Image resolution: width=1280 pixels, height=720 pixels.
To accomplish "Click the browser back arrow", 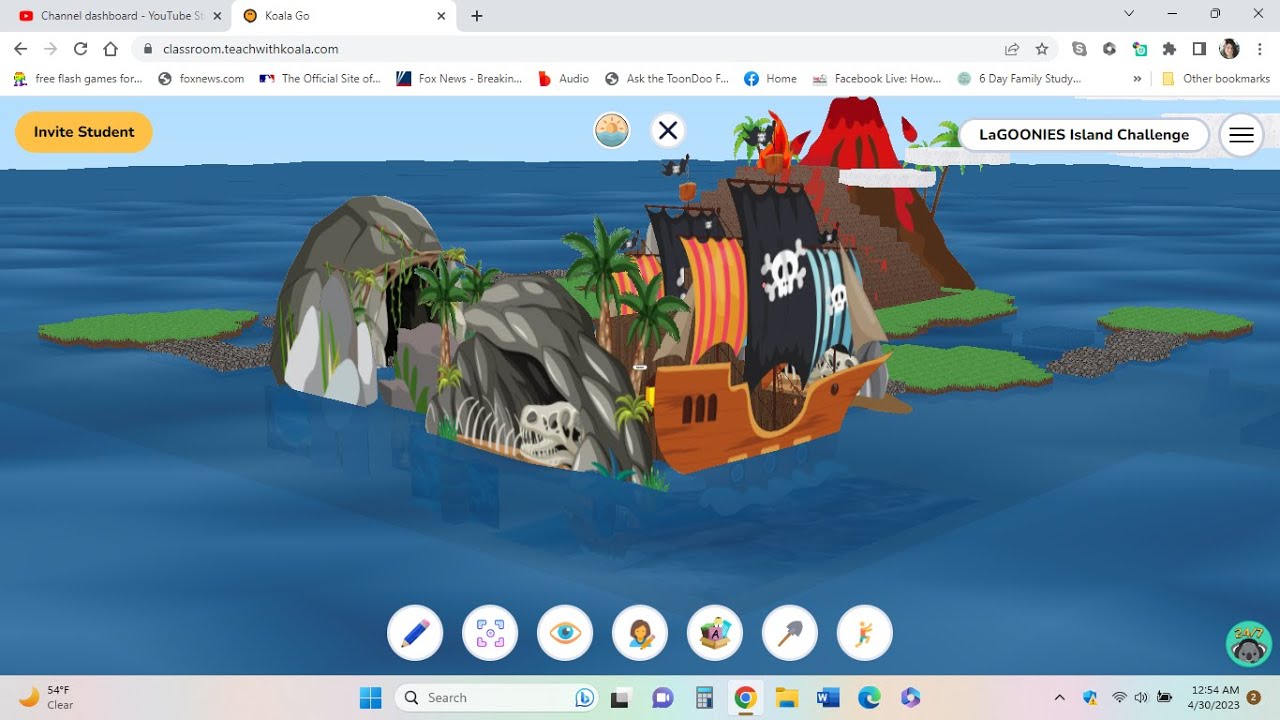I will tap(21, 49).
